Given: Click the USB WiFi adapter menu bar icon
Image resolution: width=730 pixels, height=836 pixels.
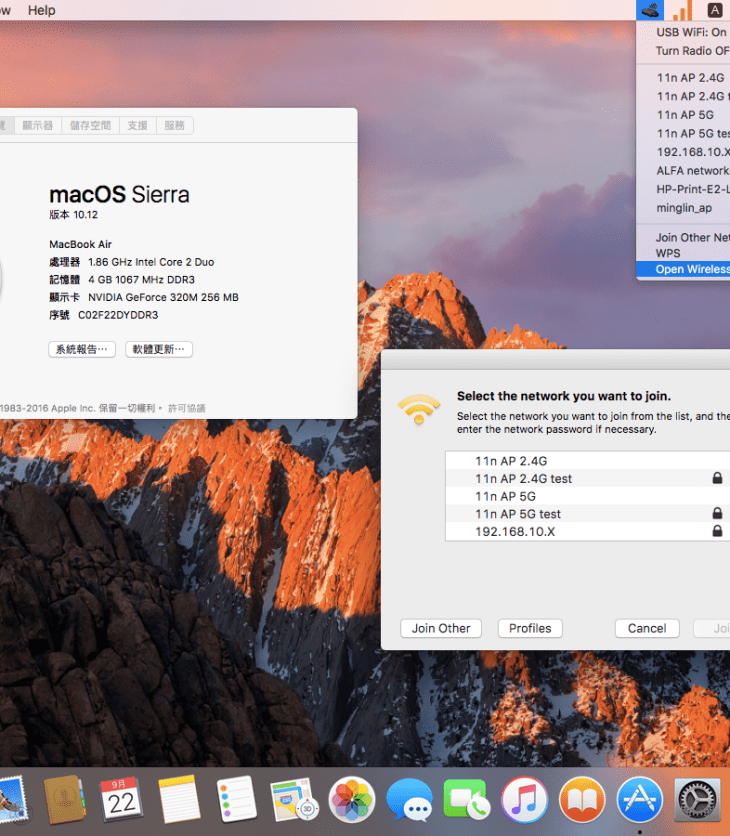Looking at the screenshot, I should pos(649,10).
